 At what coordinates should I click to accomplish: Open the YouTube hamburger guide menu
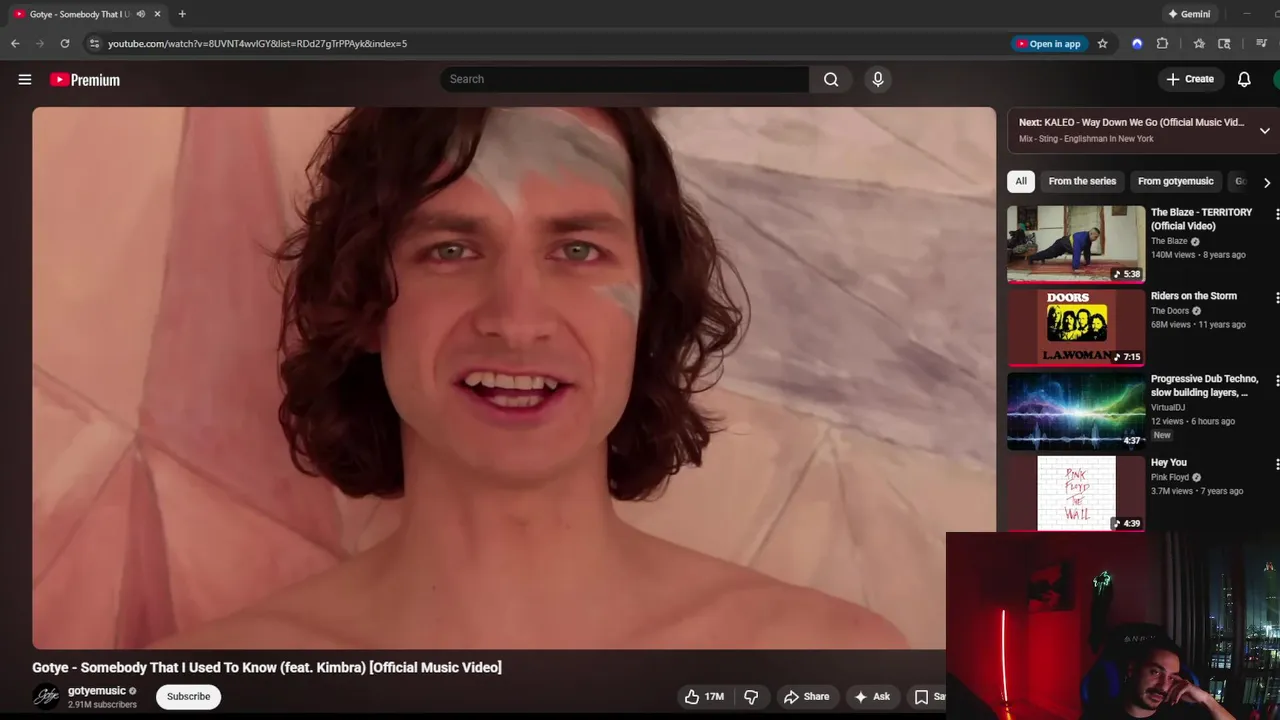25,80
